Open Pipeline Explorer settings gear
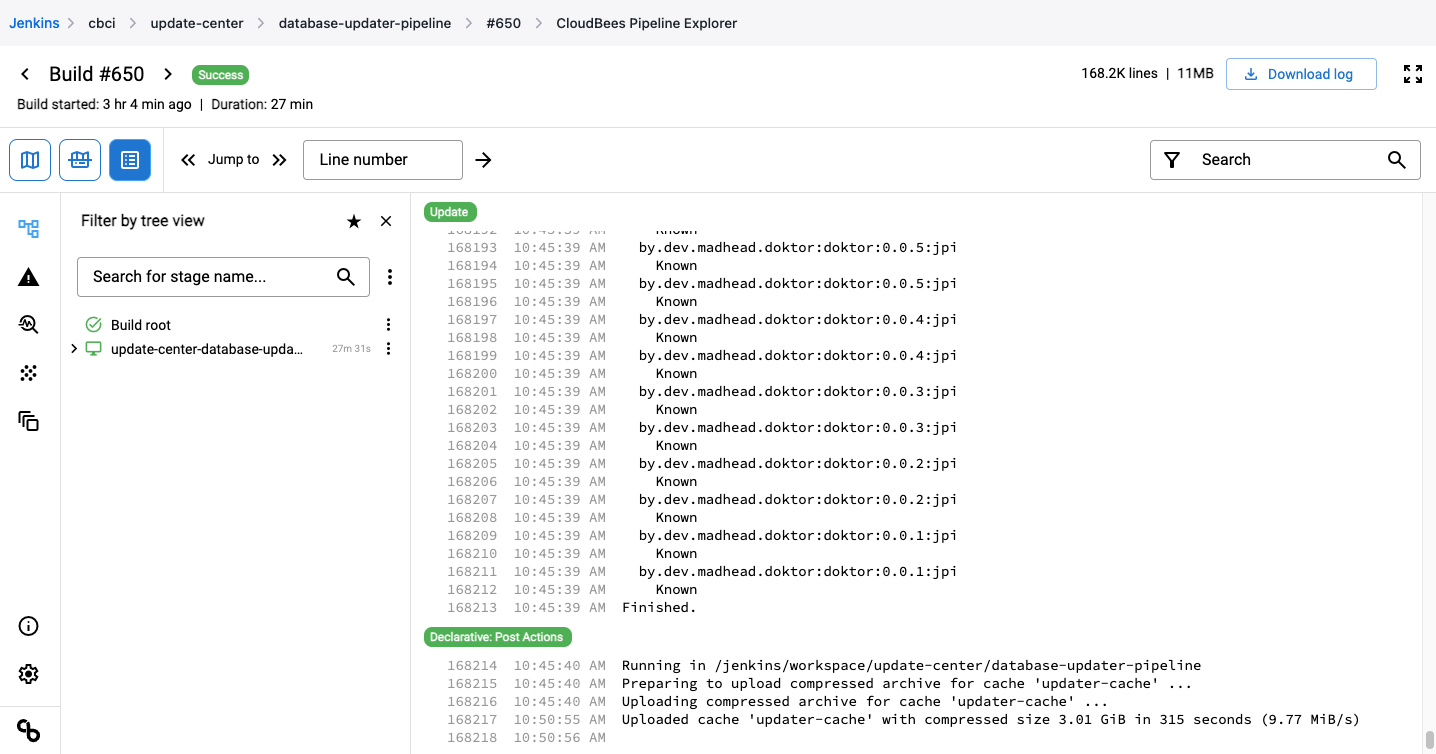 coord(28,674)
